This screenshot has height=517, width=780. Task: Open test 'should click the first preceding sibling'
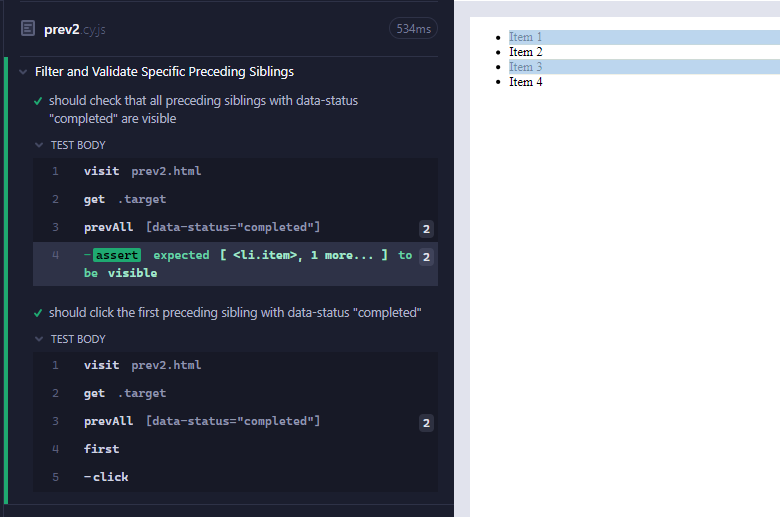235,312
